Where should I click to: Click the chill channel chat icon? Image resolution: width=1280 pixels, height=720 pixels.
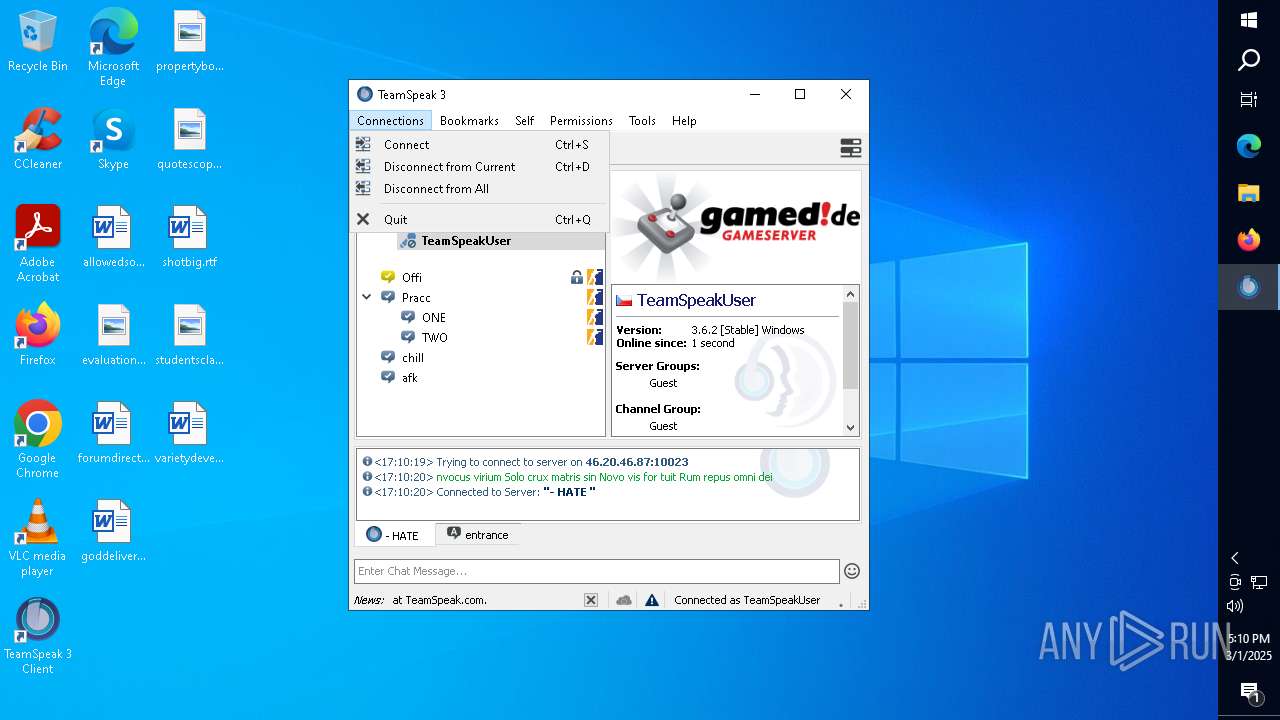[x=388, y=357]
